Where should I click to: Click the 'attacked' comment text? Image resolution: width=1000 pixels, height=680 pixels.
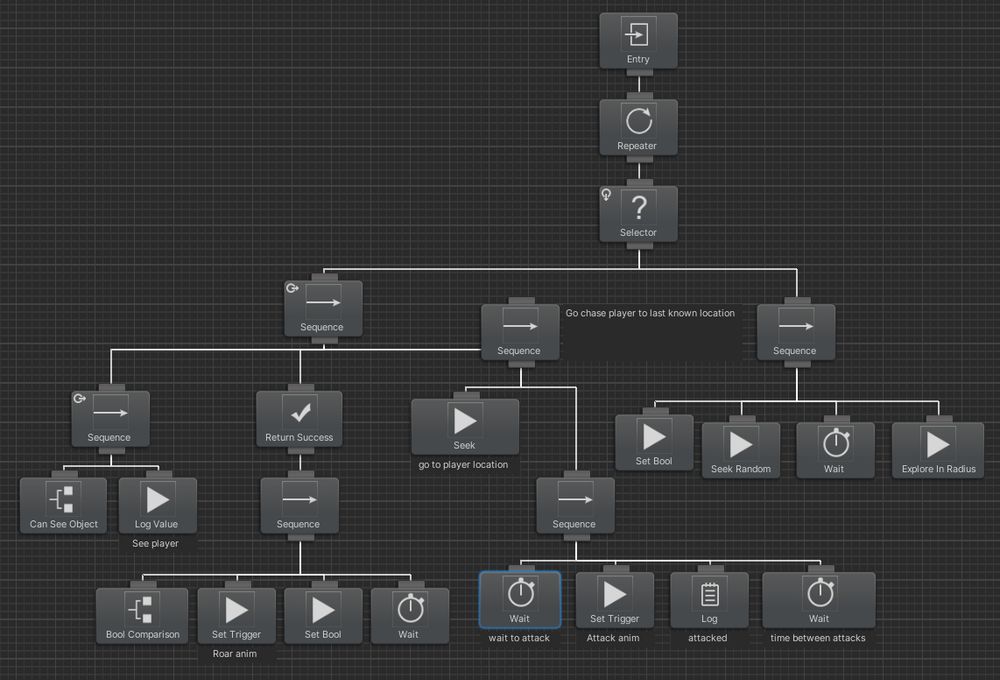[707, 638]
